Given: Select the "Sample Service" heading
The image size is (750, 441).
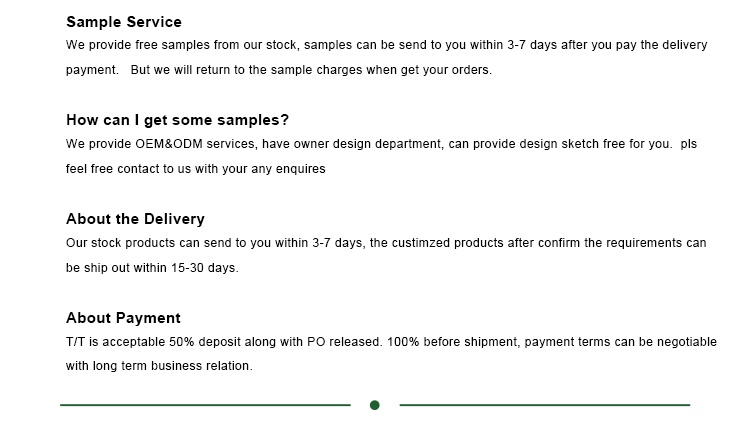Looking at the screenshot, I should [124, 21].
